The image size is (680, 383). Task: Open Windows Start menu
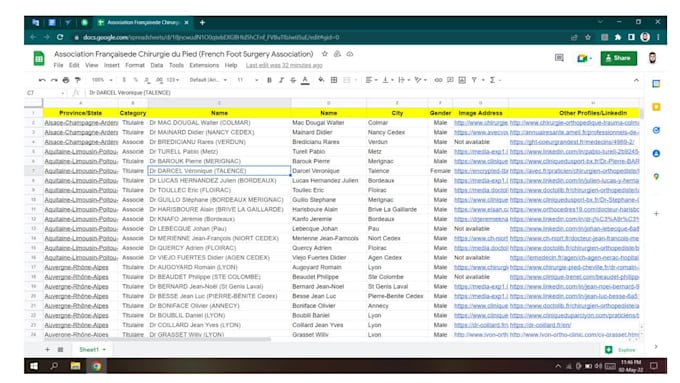[x=34, y=366]
